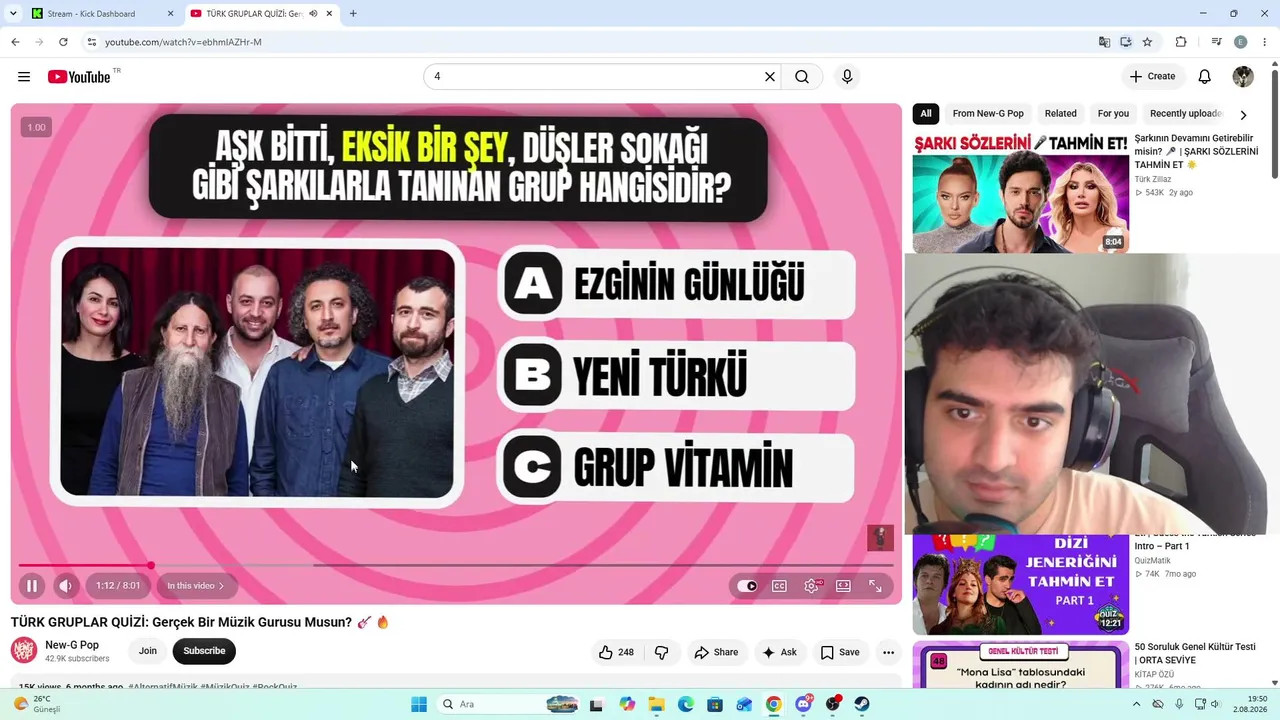Show hidden system tray icons

point(1136,704)
